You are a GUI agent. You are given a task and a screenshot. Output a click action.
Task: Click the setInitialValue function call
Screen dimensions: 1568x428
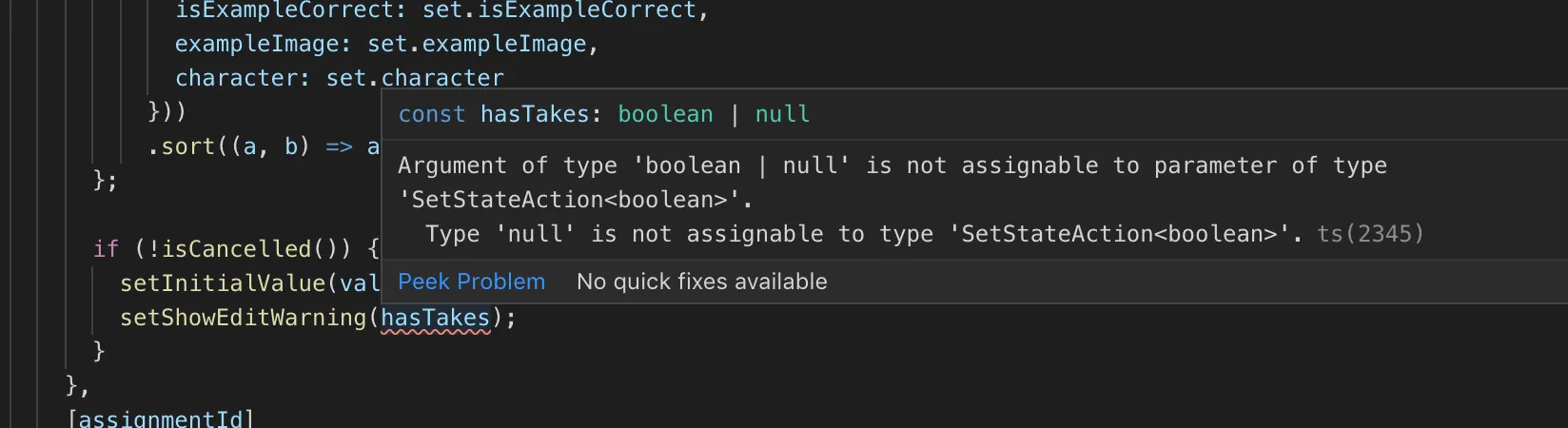click(x=223, y=283)
